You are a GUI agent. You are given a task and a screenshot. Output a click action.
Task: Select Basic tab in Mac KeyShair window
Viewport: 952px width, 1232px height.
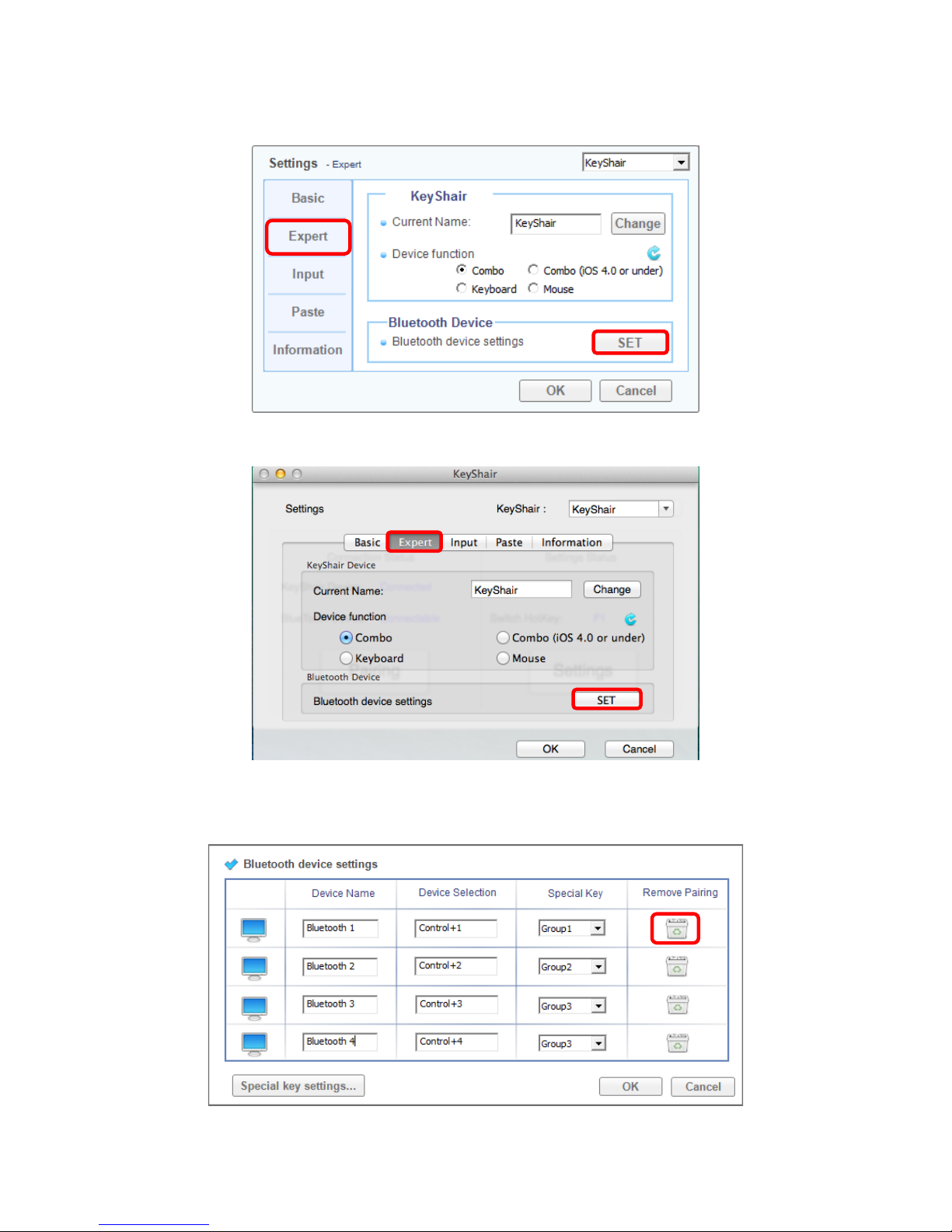(367, 543)
